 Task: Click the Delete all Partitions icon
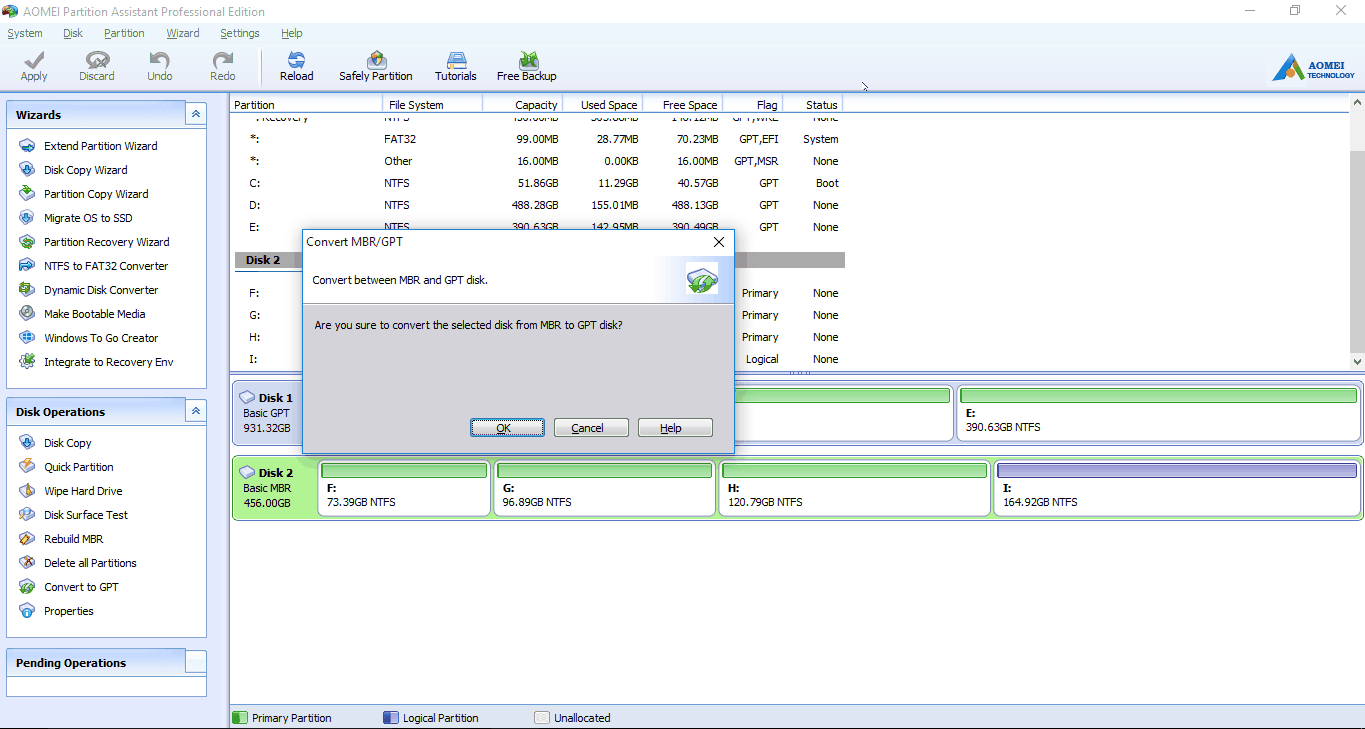coord(27,563)
